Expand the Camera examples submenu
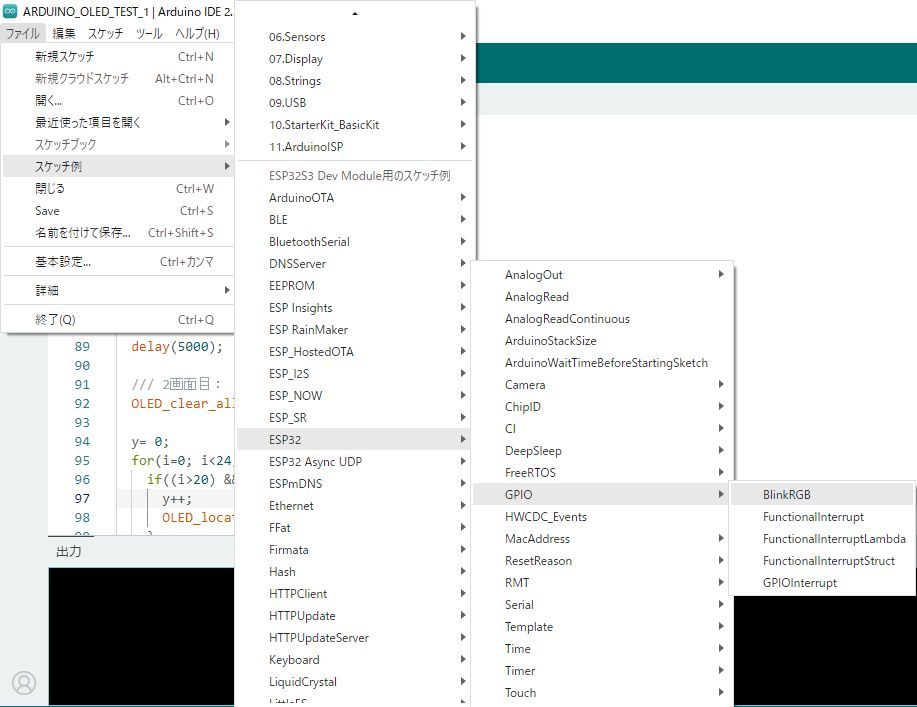Screen dimensions: 917x707 point(525,385)
